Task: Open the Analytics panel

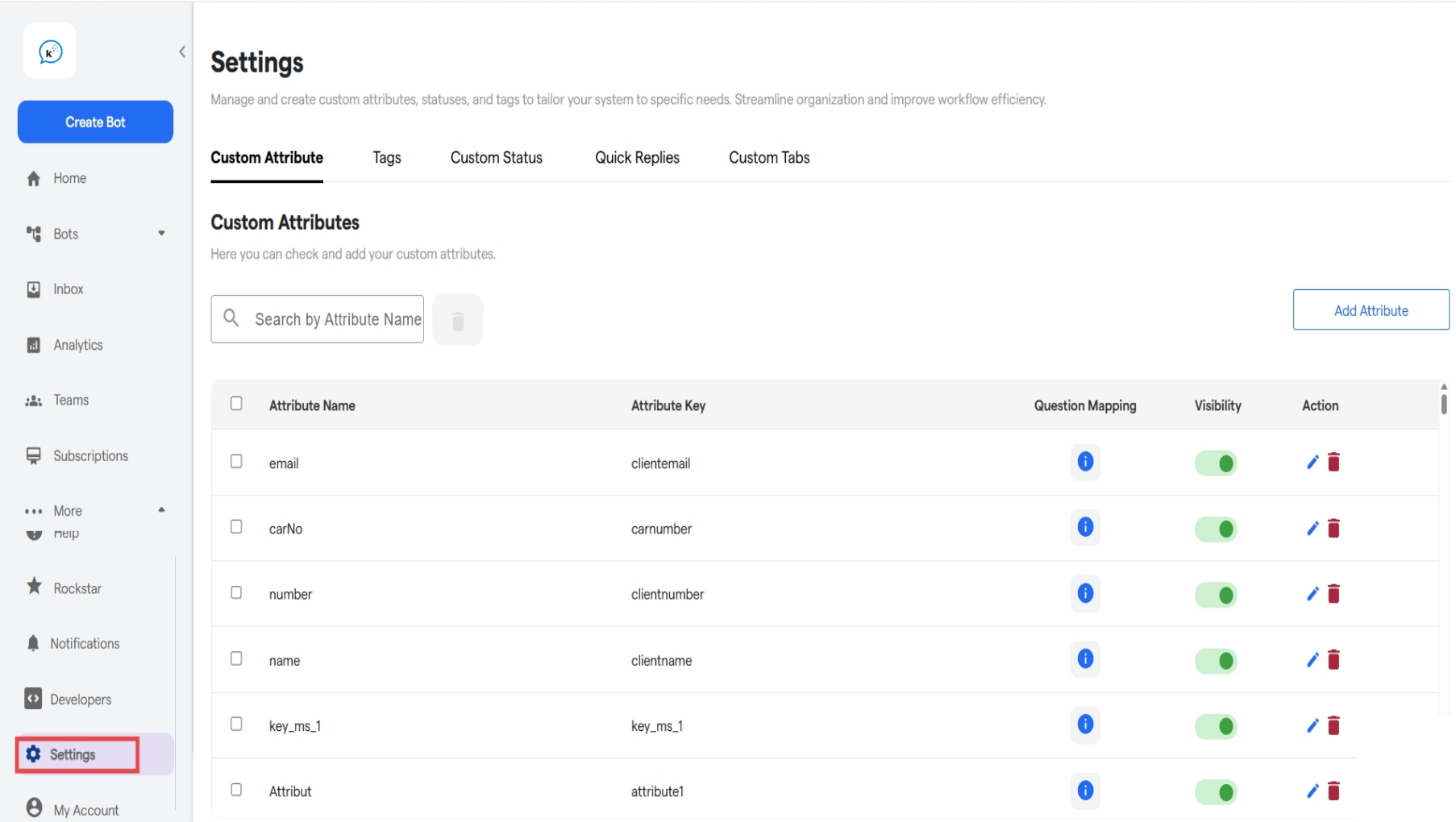Action: (77, 344)
